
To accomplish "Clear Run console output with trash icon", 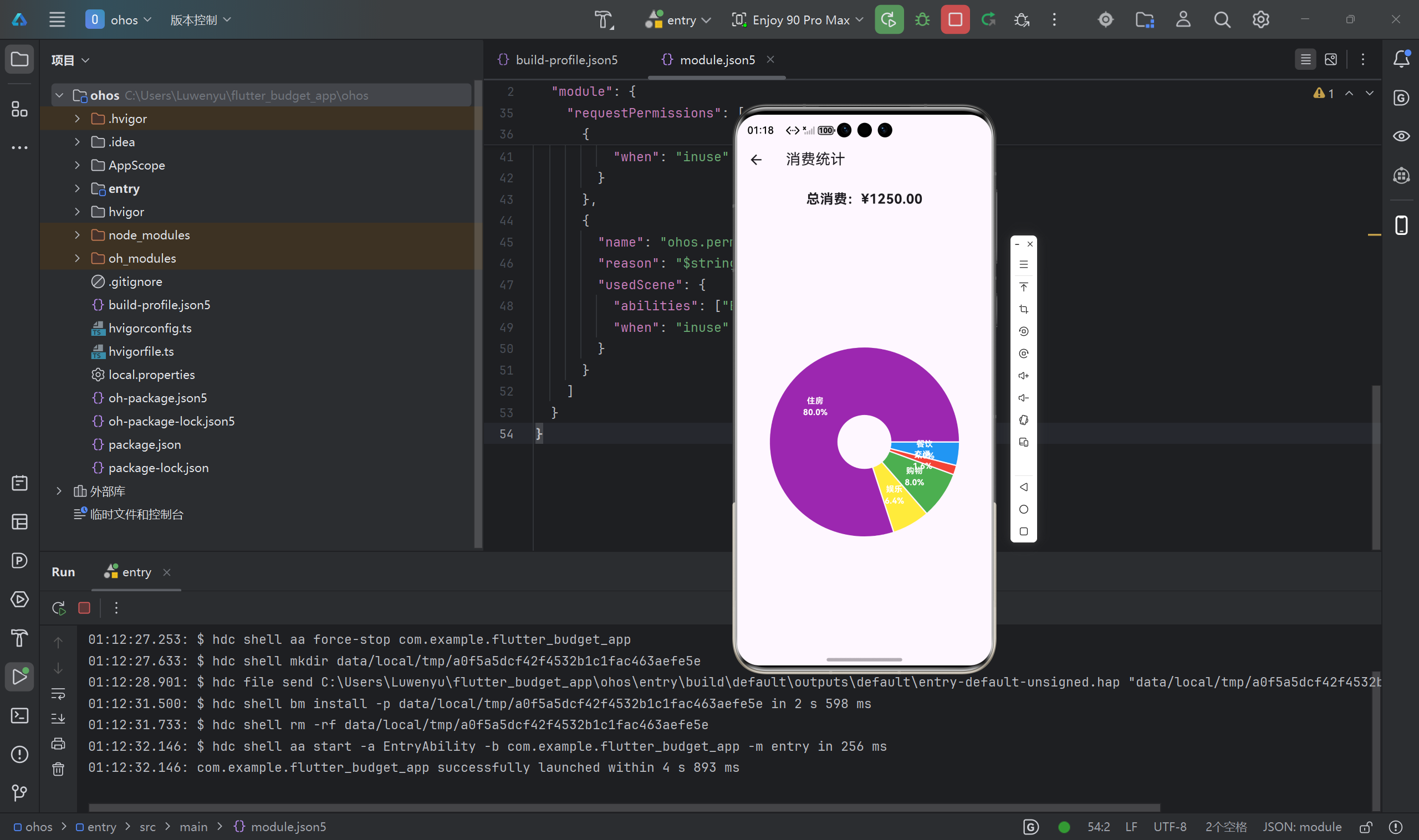I will tap(58, 769).
